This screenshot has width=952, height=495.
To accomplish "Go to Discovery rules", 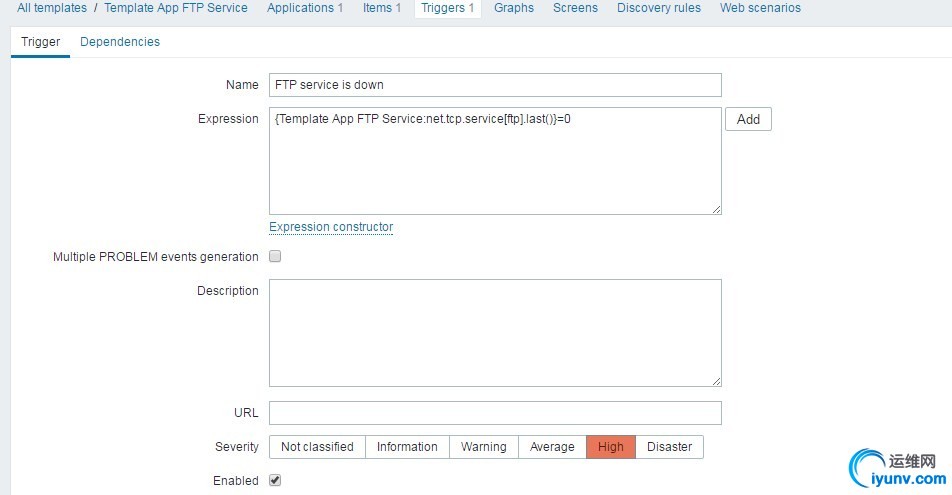I will pos(659,8).
